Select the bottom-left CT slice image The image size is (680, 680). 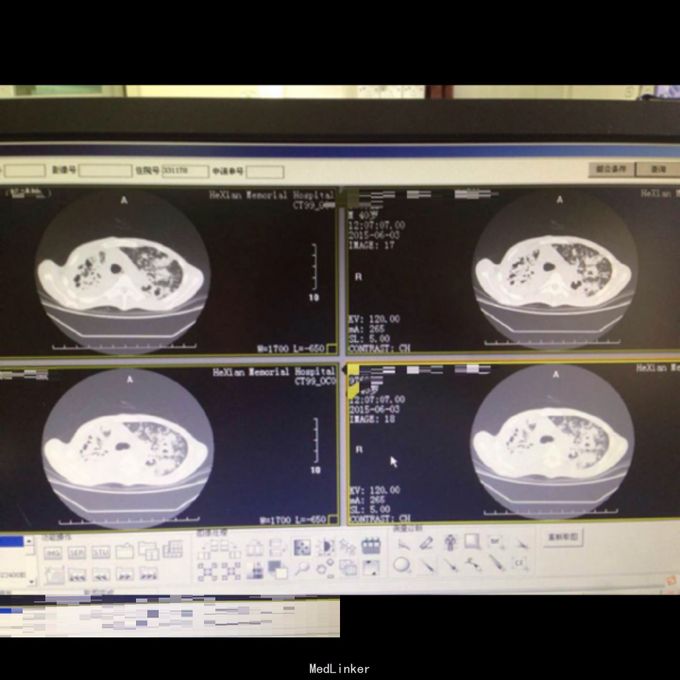coord(127,443)
